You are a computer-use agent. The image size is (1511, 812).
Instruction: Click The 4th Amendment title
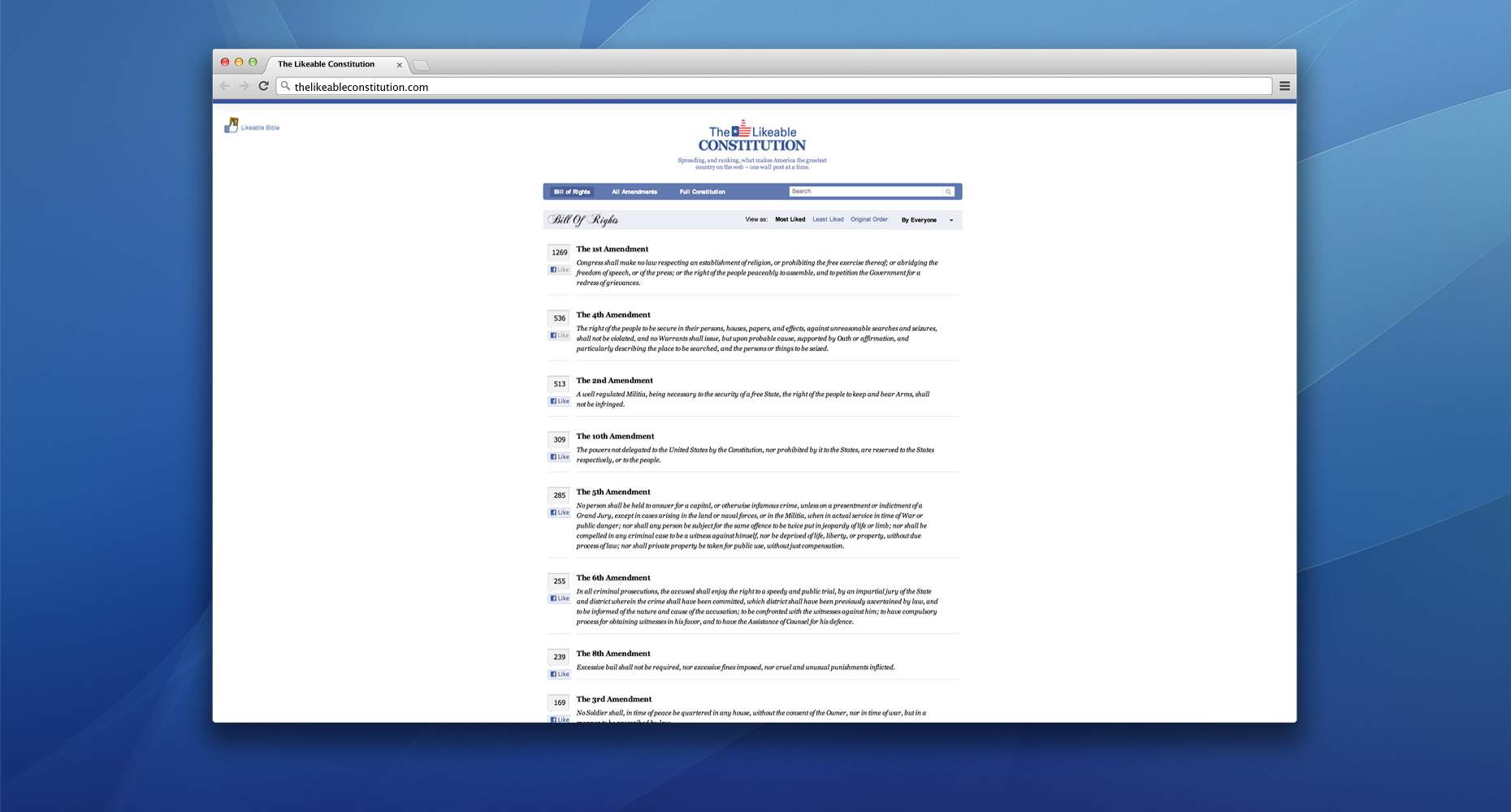tap(613, 315)
